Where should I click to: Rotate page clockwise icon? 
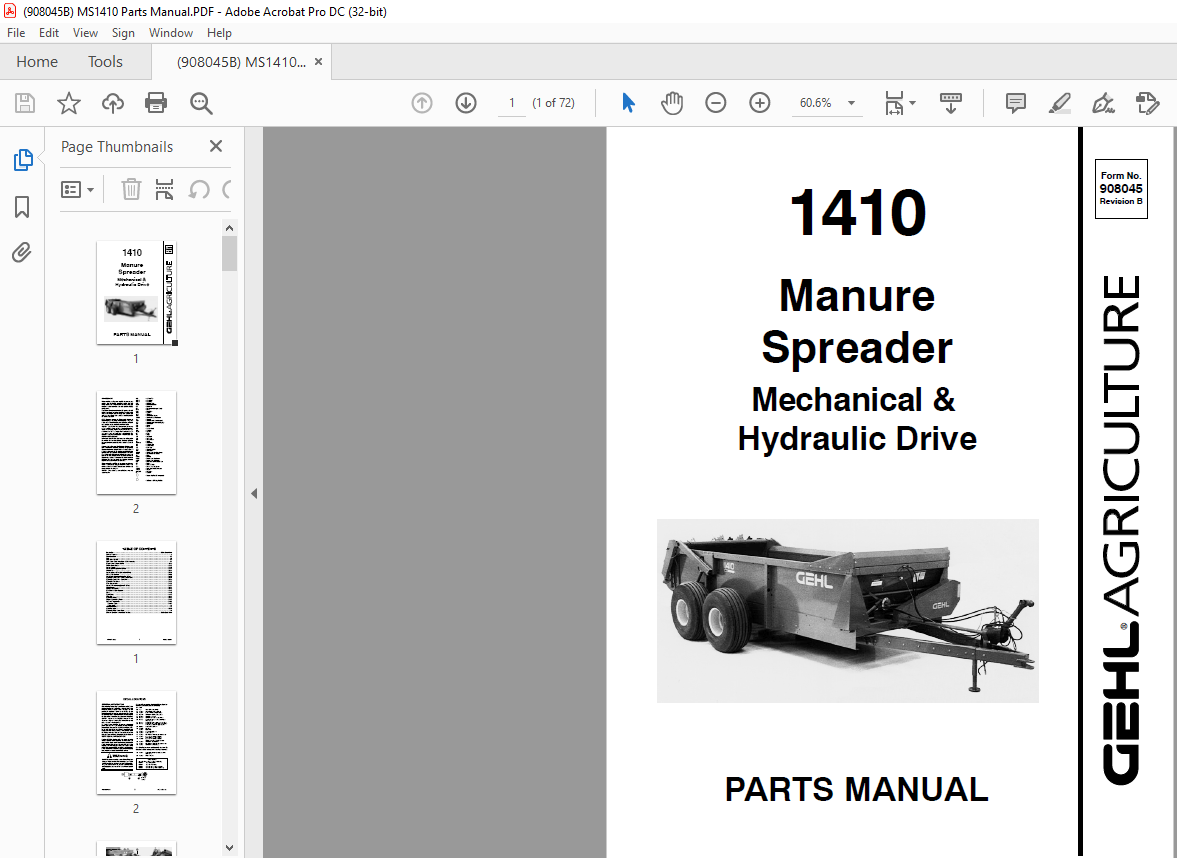tap(227, 189)
